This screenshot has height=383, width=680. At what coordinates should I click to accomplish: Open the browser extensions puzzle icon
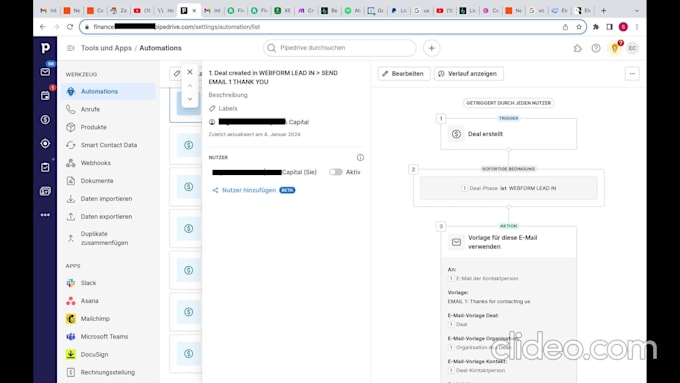(x=596, y=27)
